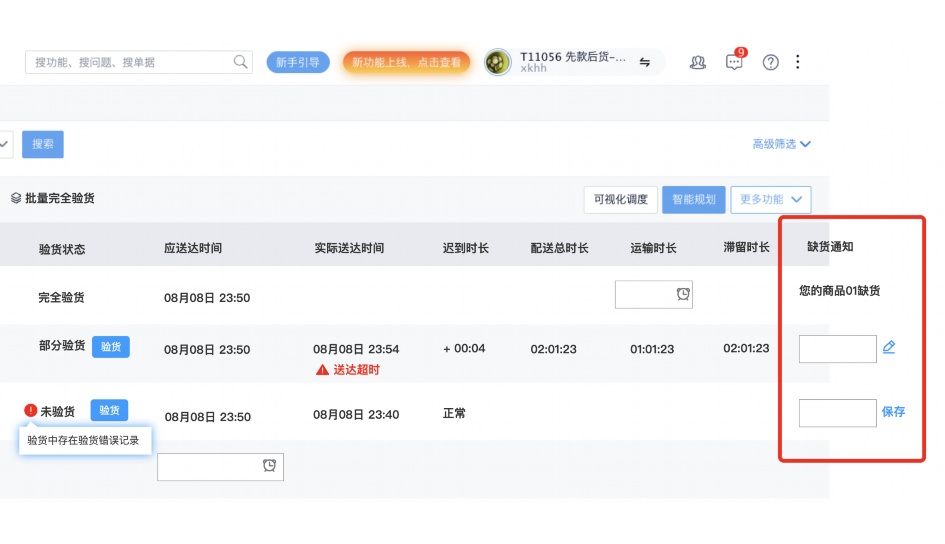Click the 新手引导 button
This screenshot has height=544, width=945.
298,62
